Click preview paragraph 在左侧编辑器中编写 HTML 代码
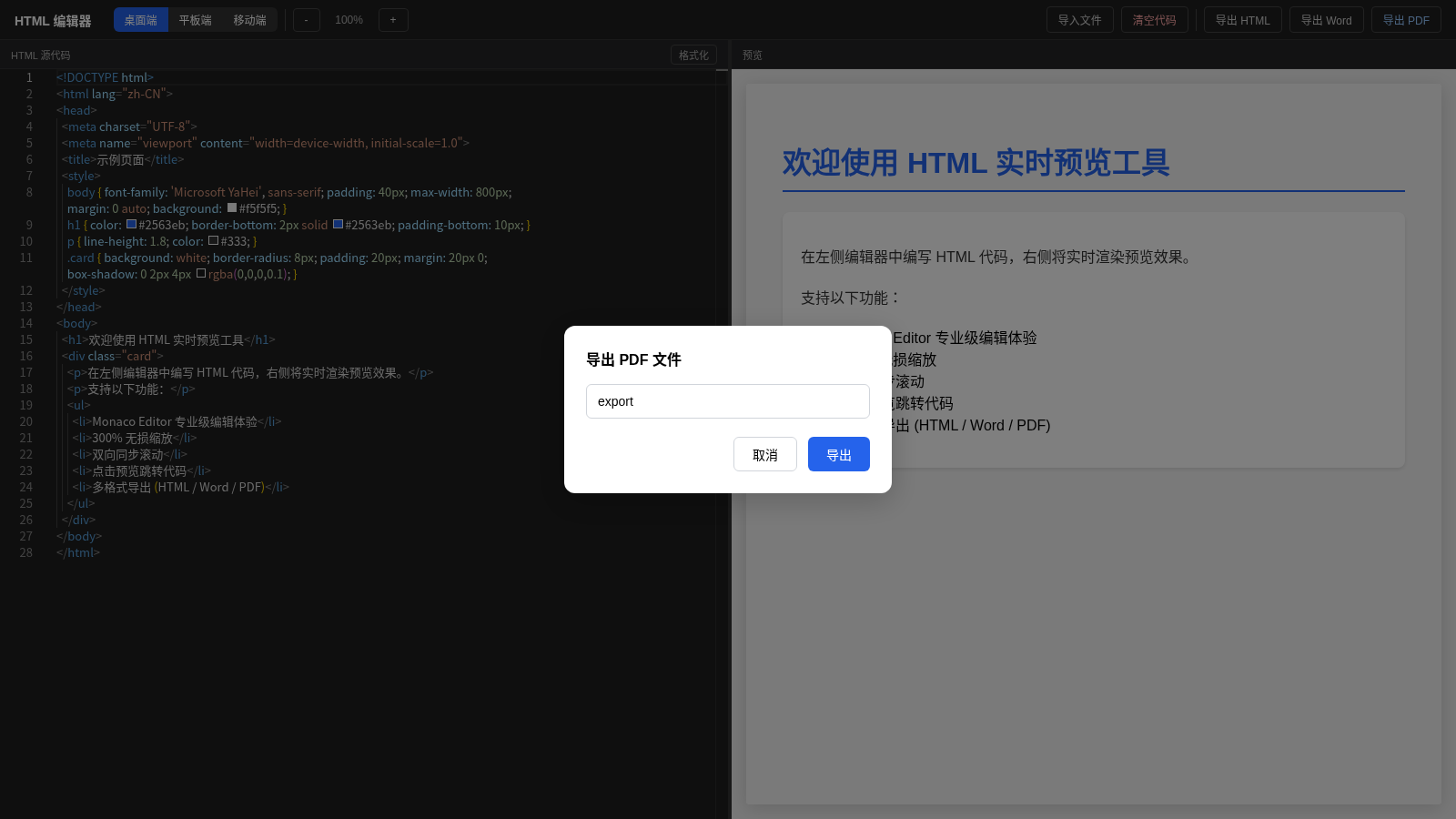This screenshot has width=1456, height=819. pyautogui.click(x=996, y=257)
